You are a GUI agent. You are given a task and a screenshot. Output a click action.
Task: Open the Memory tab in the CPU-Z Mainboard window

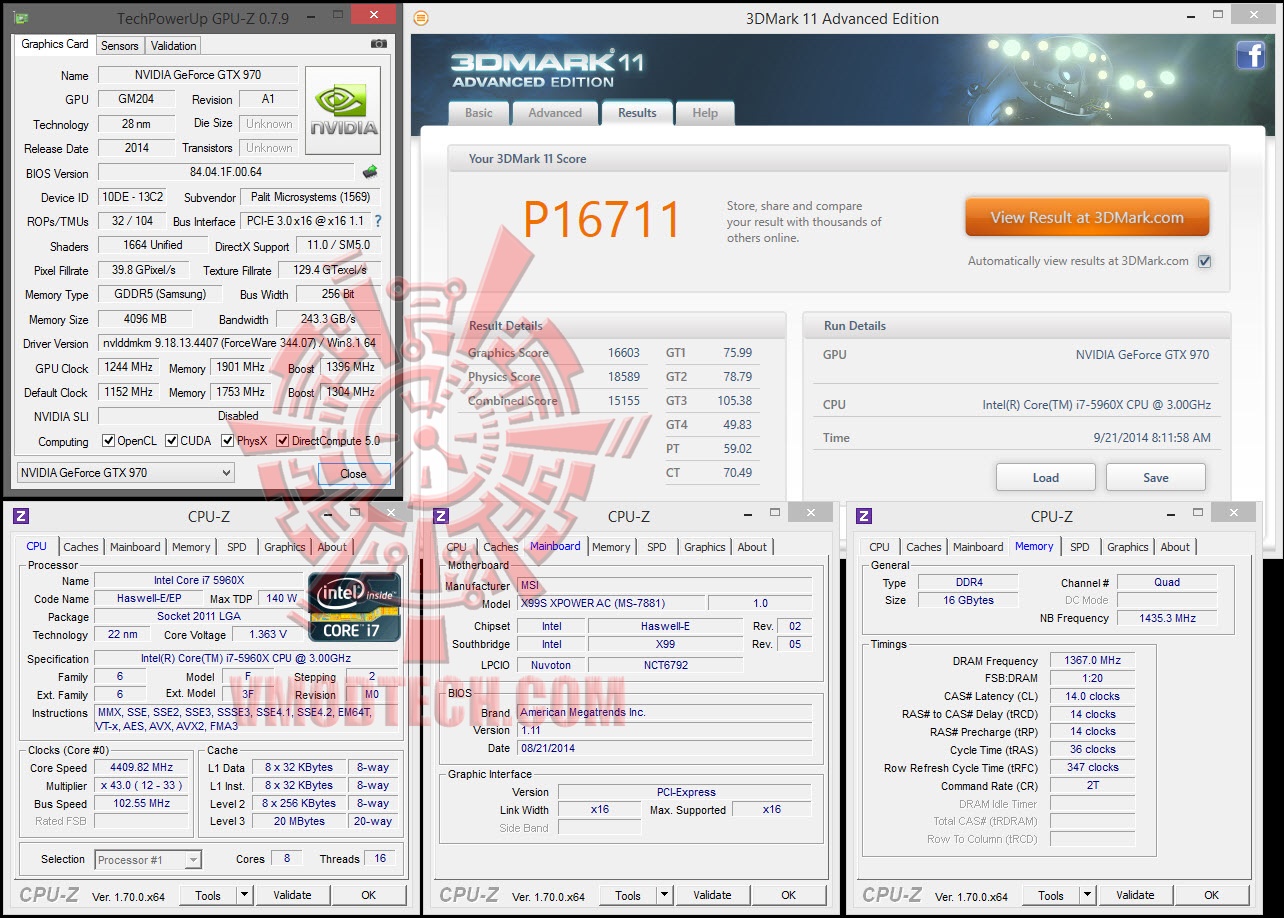[x=611, y=547]
